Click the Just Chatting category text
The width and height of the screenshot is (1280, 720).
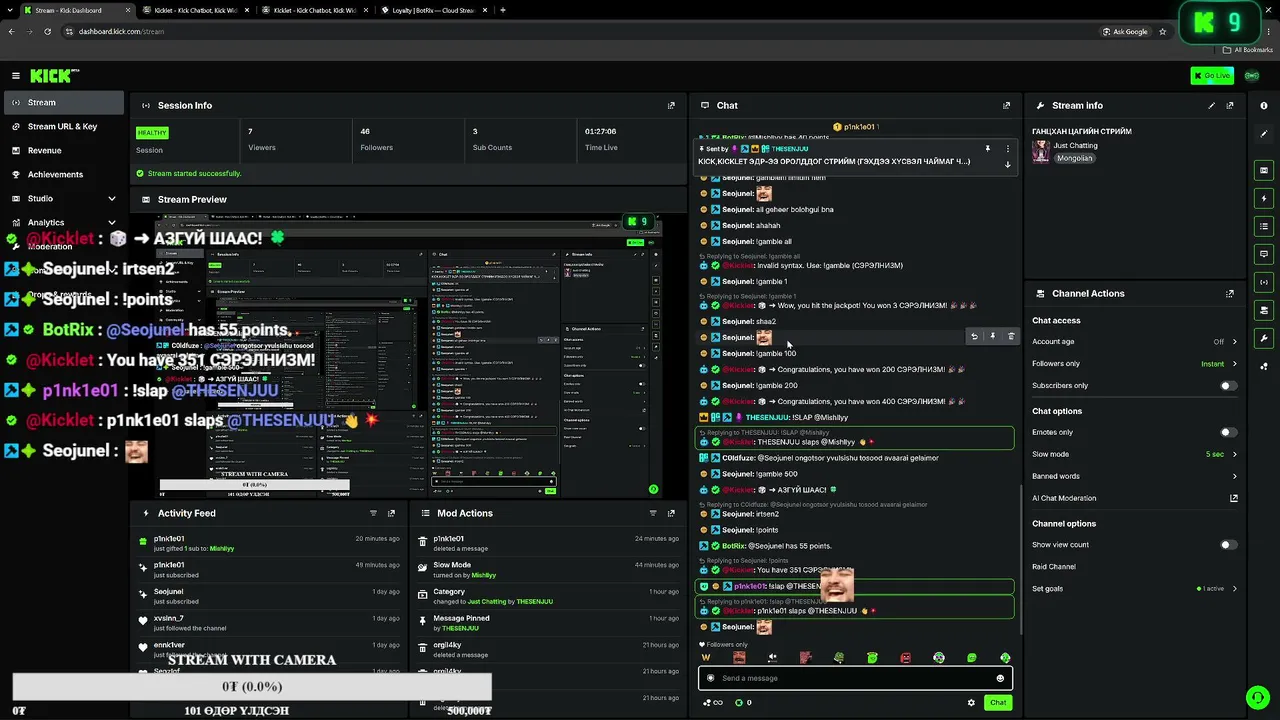(x=1075, y=146)
